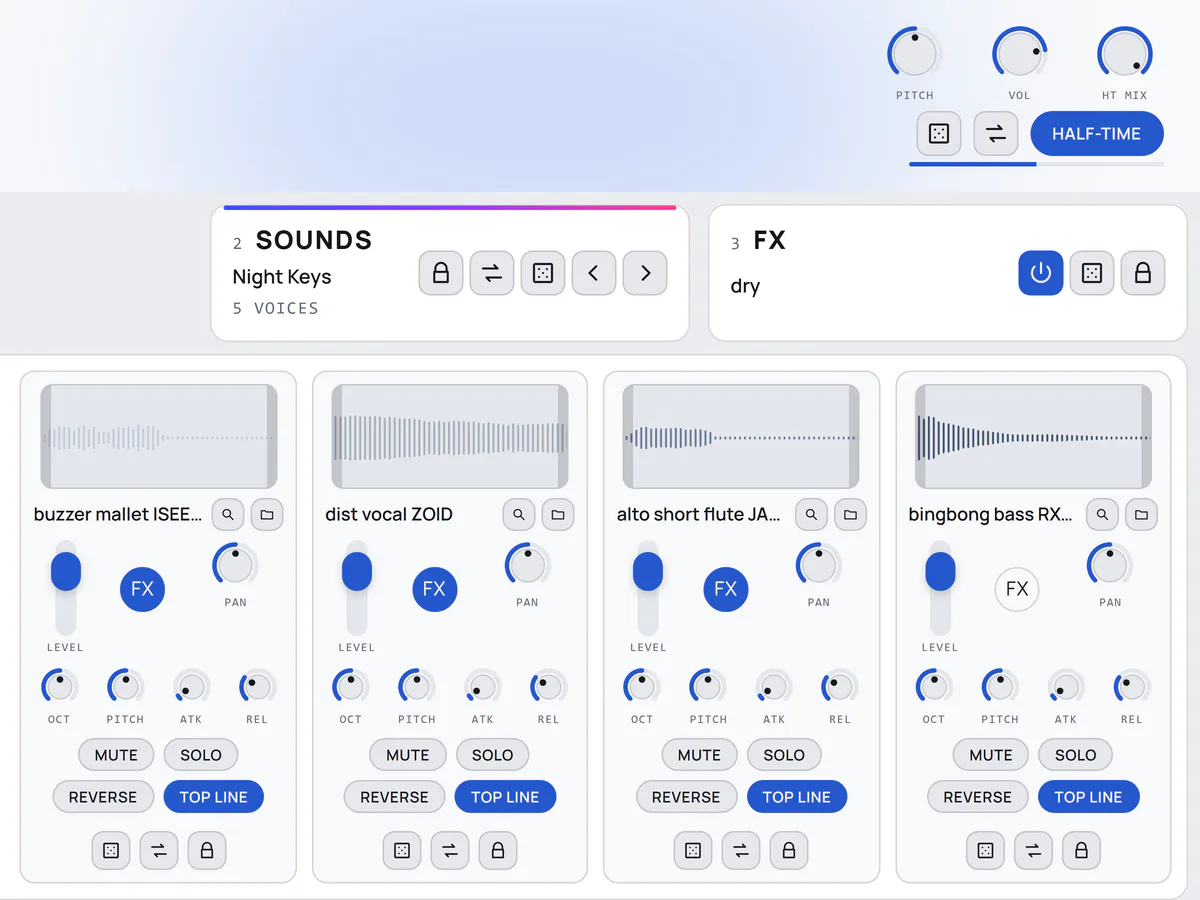Toggle TOP LINE on bingbong bass
The width and height of the screenshot is (1200, 900).
[x=1088, y=797]
